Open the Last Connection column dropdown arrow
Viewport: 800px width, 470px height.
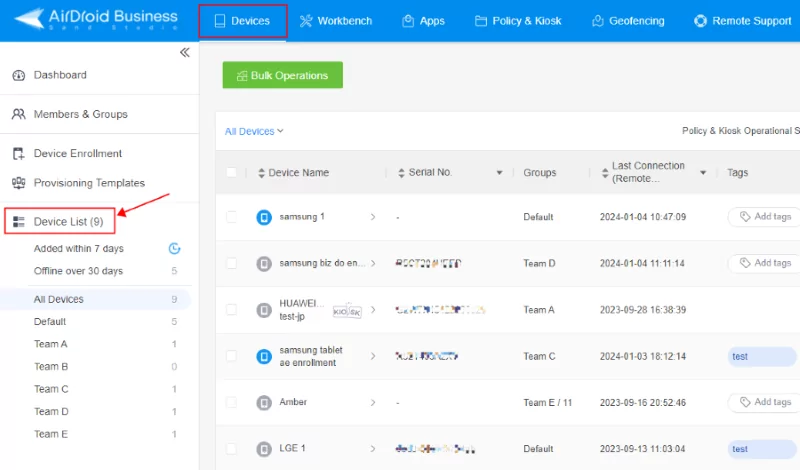point(703,173)
